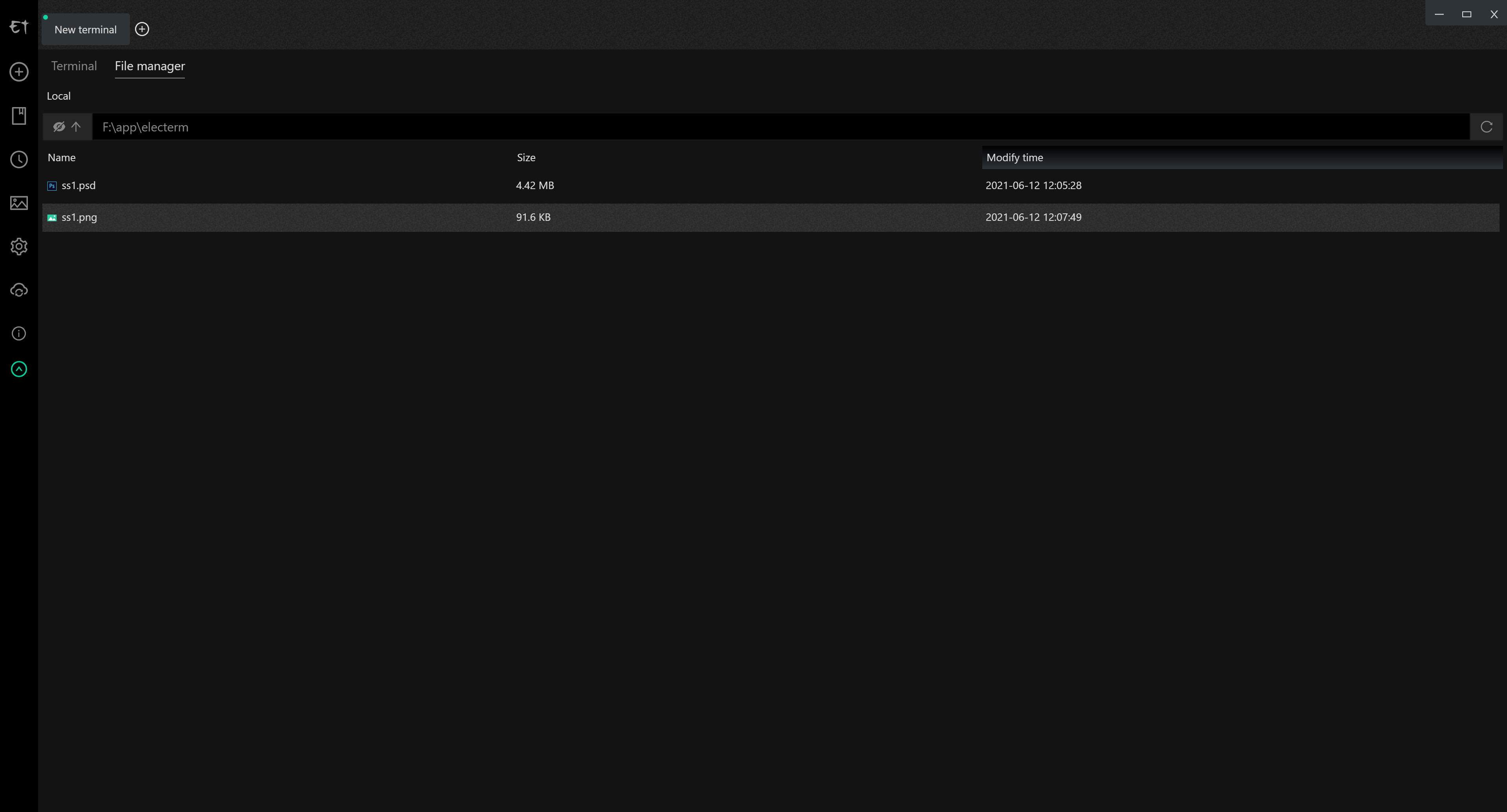This screenshot has width=1507, height=812.
Task: Toggle hidden files eye icon
Action: (x=59, y=127)
